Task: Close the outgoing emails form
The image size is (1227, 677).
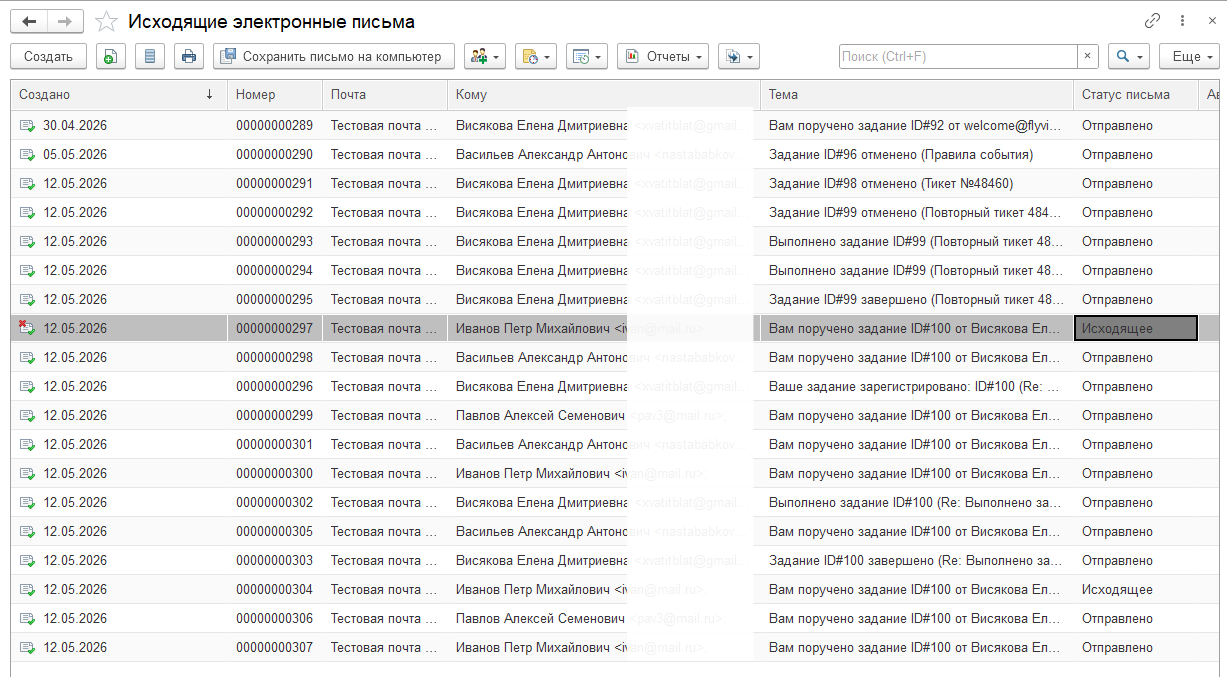Action: [x=1210, y=21]
